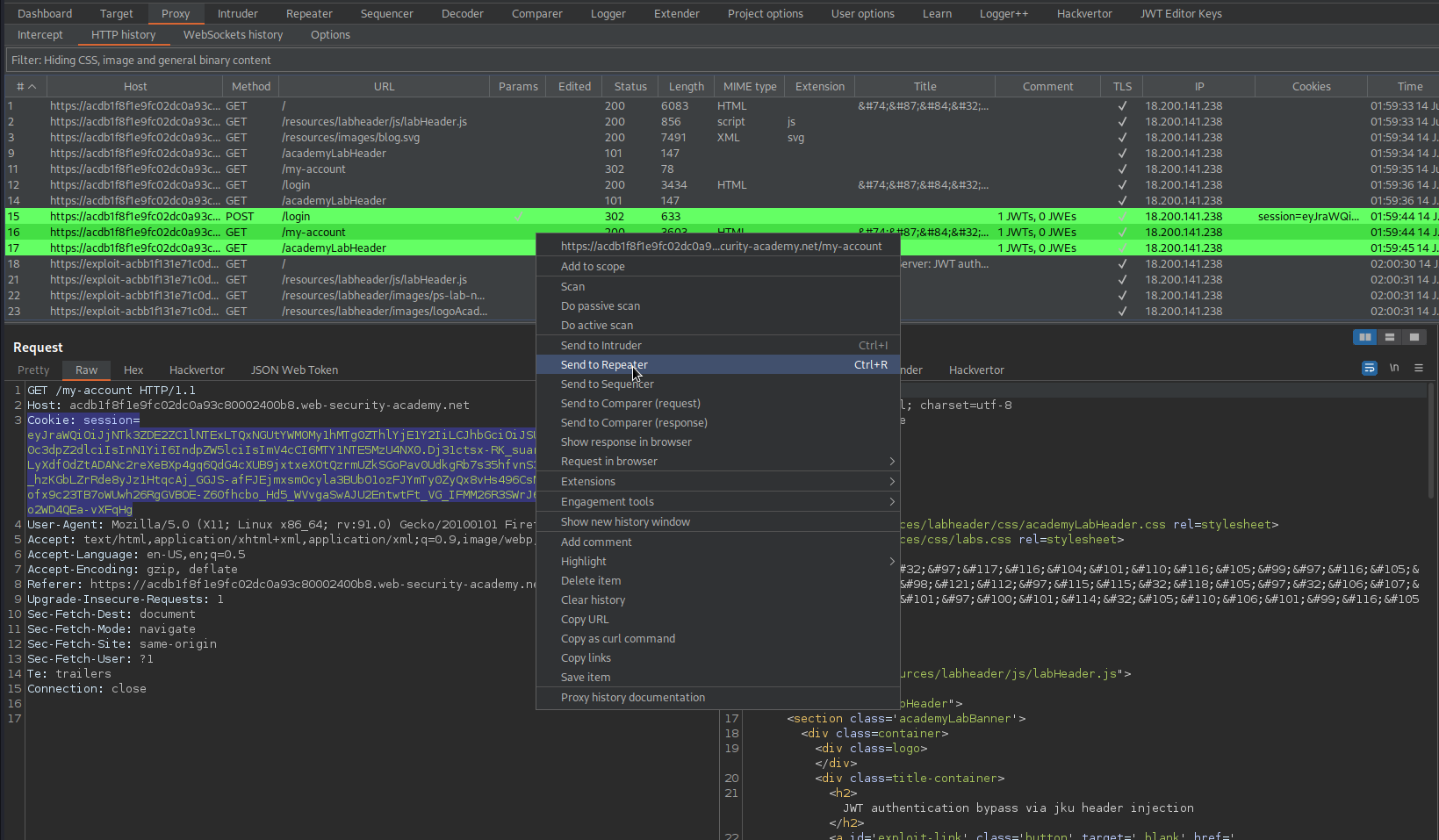This screenshot has width=1439, height=840.
Task: Sort by the Length column header
Action: click(x=687, y=86)
